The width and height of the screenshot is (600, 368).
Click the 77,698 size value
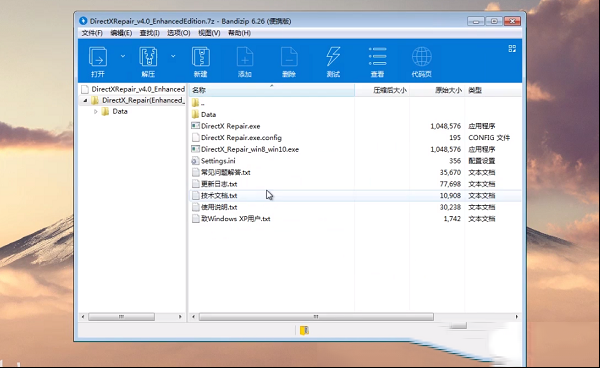450,184
